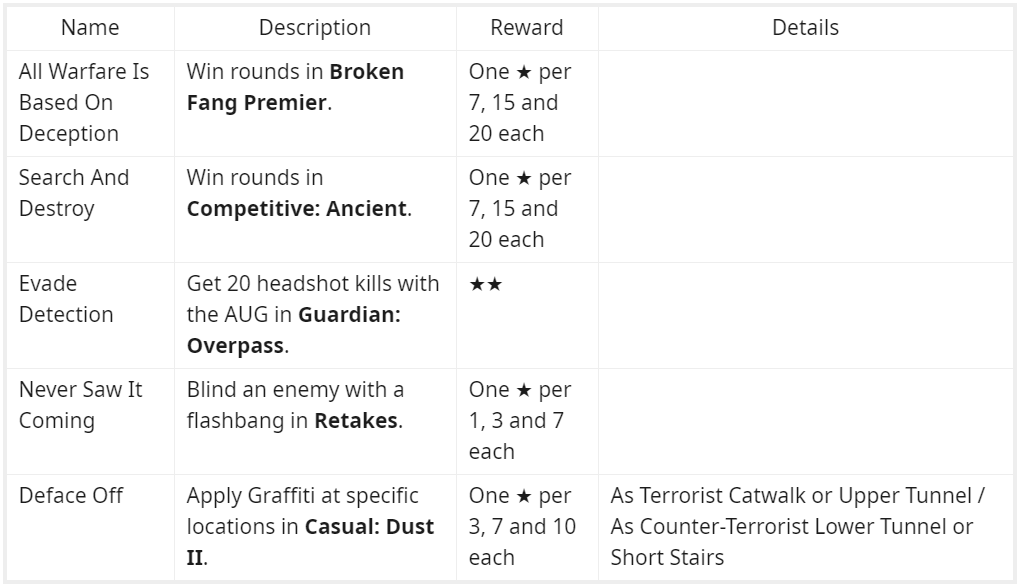Click the Never Saw It Coming name cell
This screenshot has width=1021, height=588.
point(81,405)
